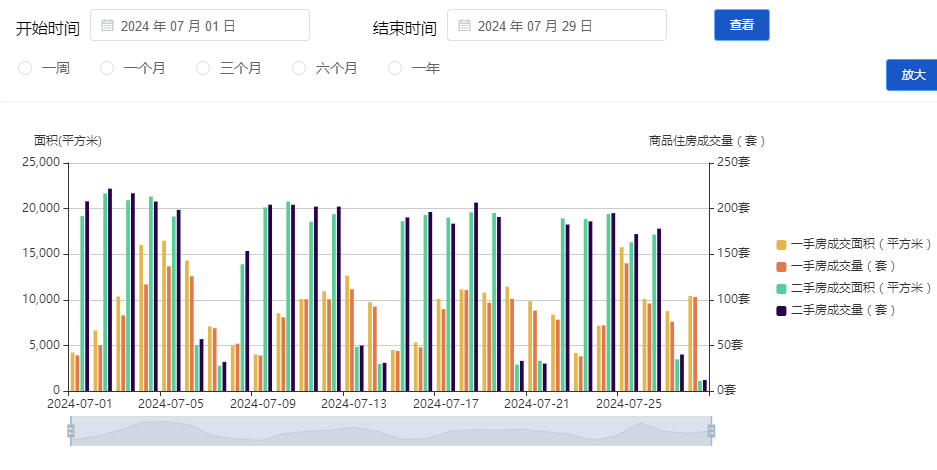Click the 2024-07-01 x-axis label
This screenshot has height=470, width=937.
point(79,404)
